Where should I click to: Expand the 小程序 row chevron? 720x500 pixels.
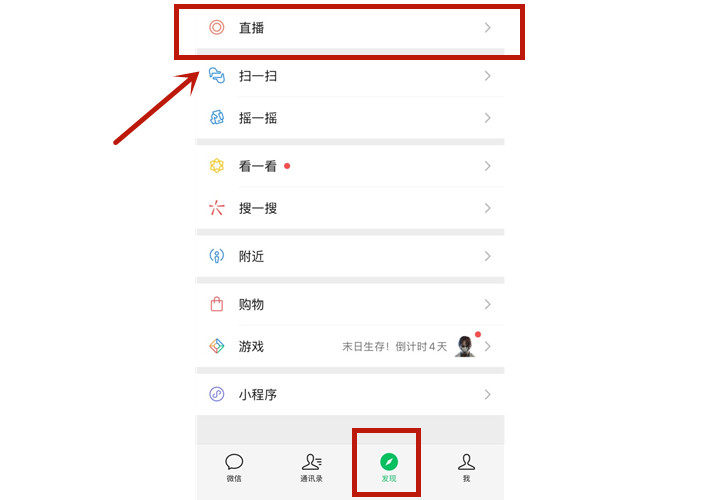[488, 394]
